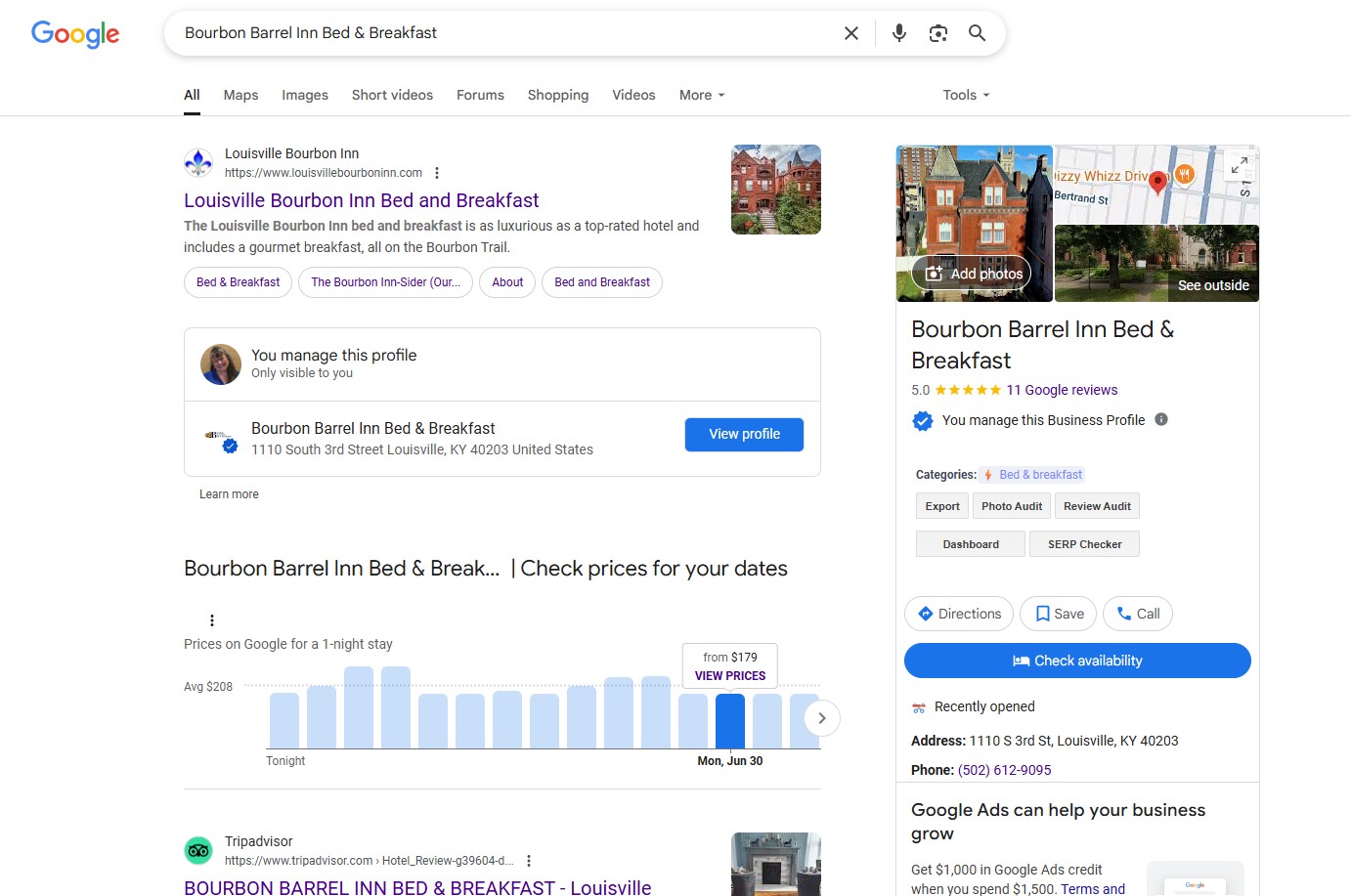
Task: Switch to the Maps tab
Action: tap(240, 95)
